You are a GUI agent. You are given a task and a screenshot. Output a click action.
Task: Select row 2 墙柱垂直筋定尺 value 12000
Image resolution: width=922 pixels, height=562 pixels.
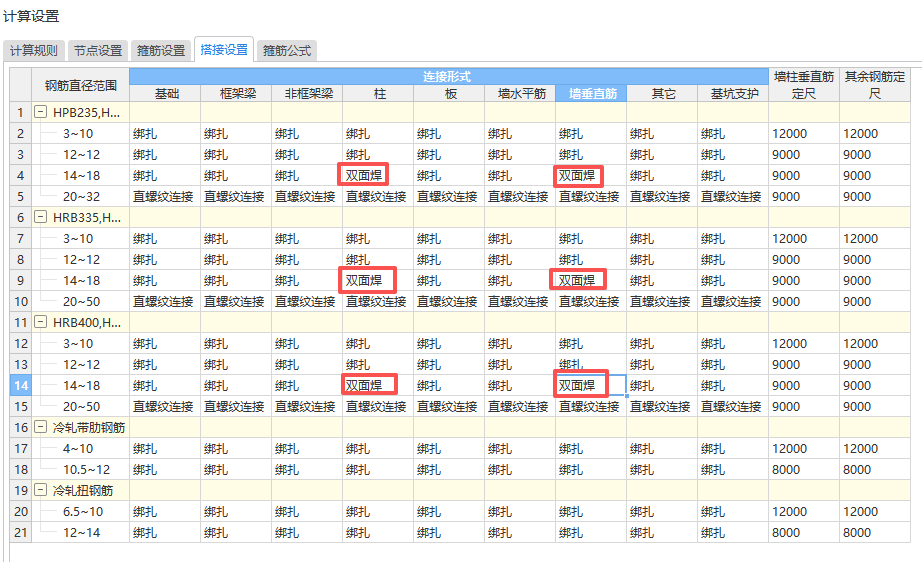point(804,133)
